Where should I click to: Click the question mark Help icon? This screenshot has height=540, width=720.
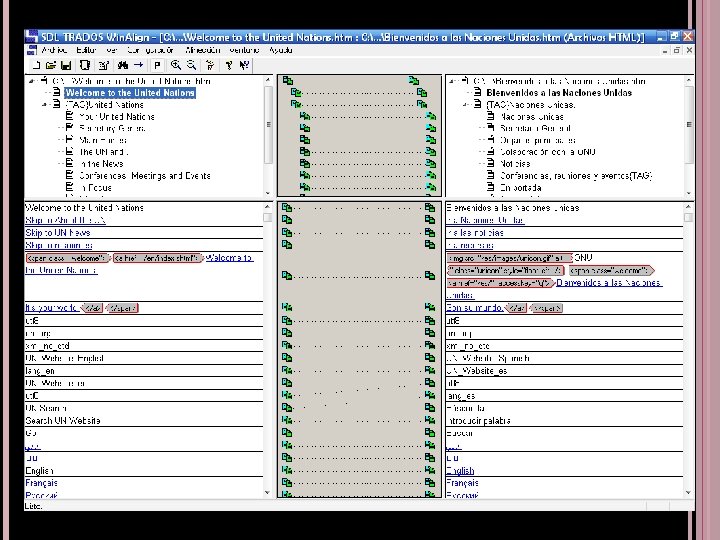point(229,65)
